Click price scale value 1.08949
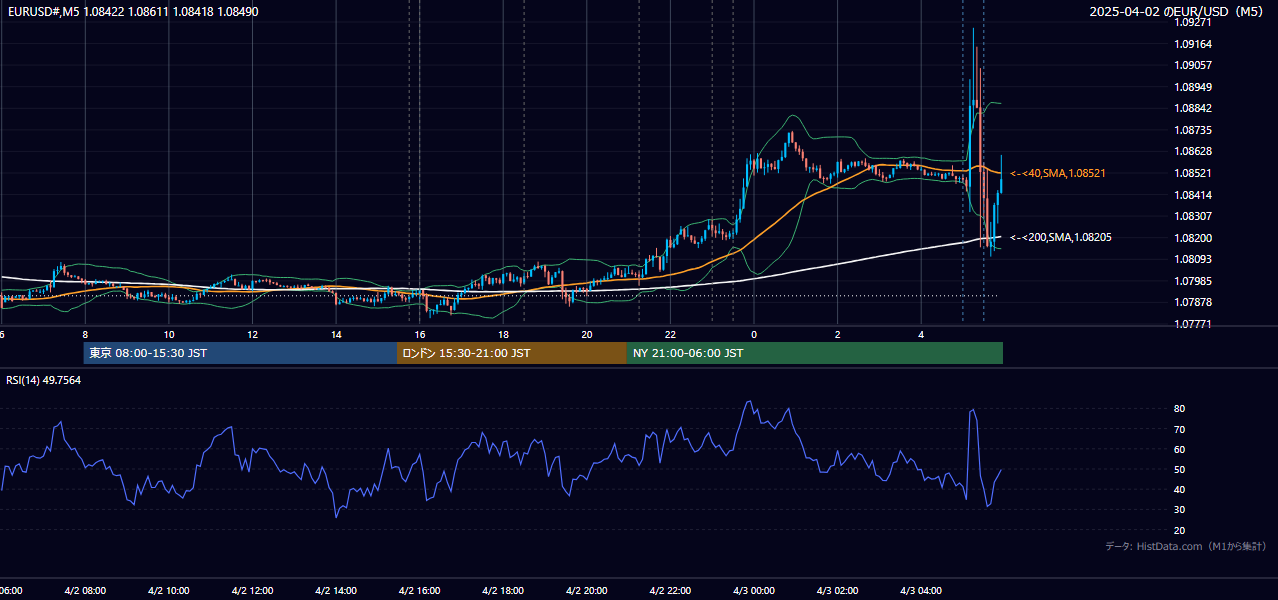This screenshot has height=600, width=1278. (1193, 87)
